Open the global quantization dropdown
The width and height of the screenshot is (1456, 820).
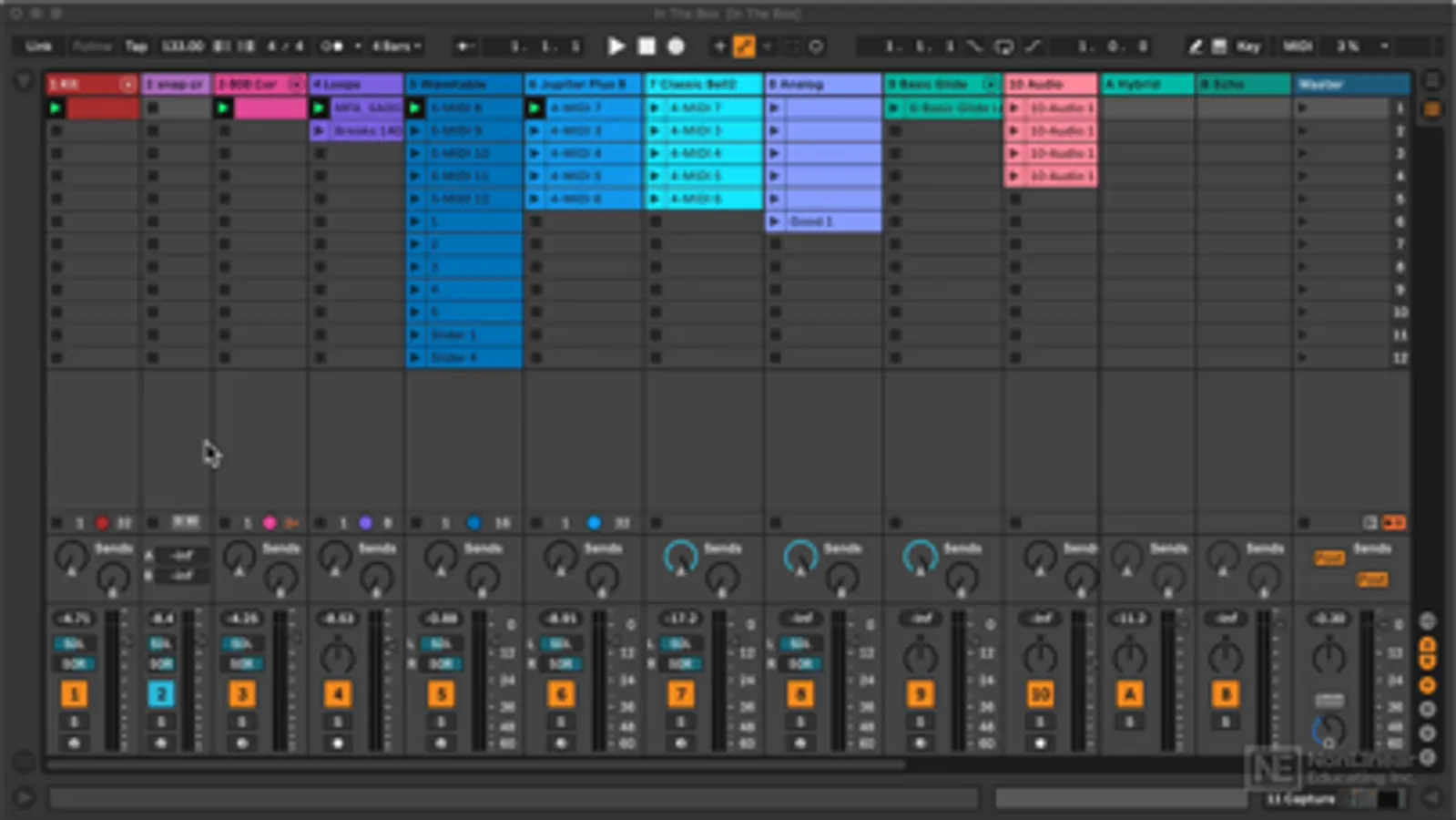pos(396,46)
